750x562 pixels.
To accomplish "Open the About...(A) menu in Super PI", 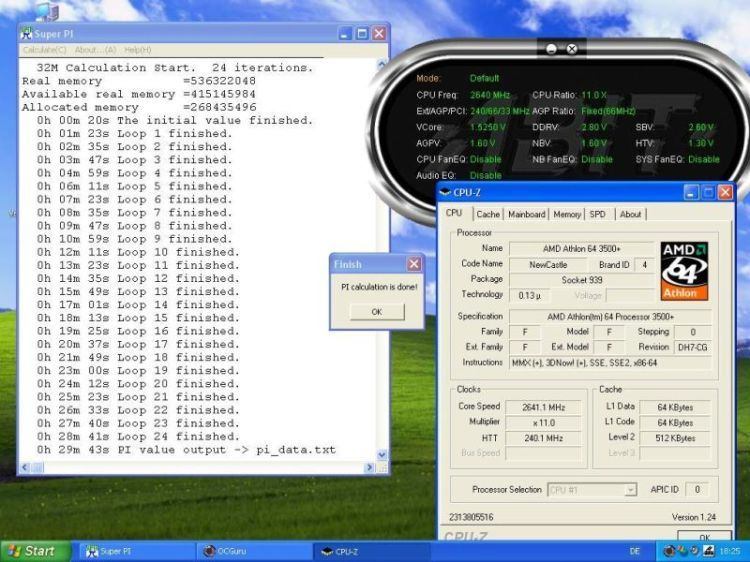I will pyautogui.click(x=96, y=50).
